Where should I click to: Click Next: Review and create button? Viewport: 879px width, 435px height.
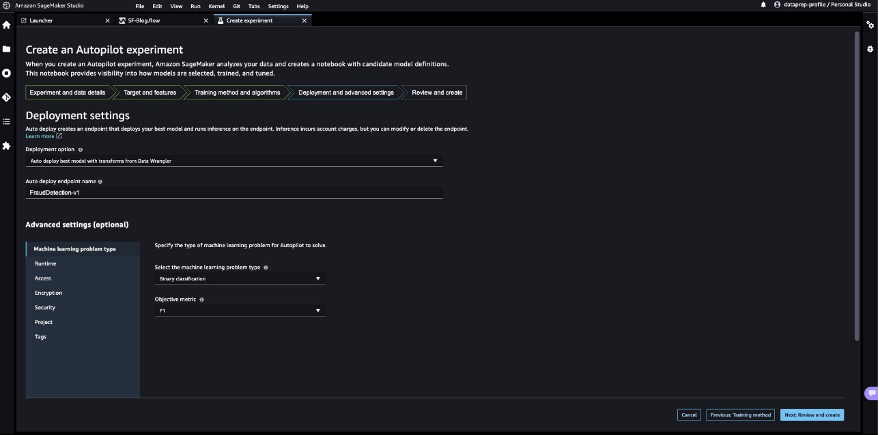(812, 415)
